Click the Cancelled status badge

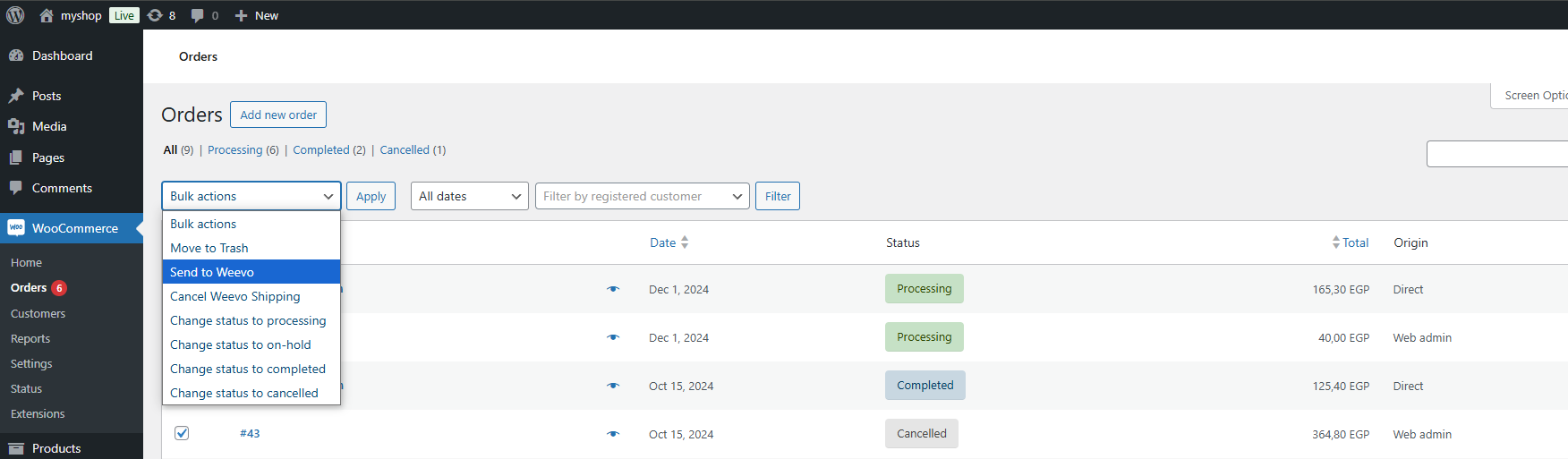(x=922, y=434)
